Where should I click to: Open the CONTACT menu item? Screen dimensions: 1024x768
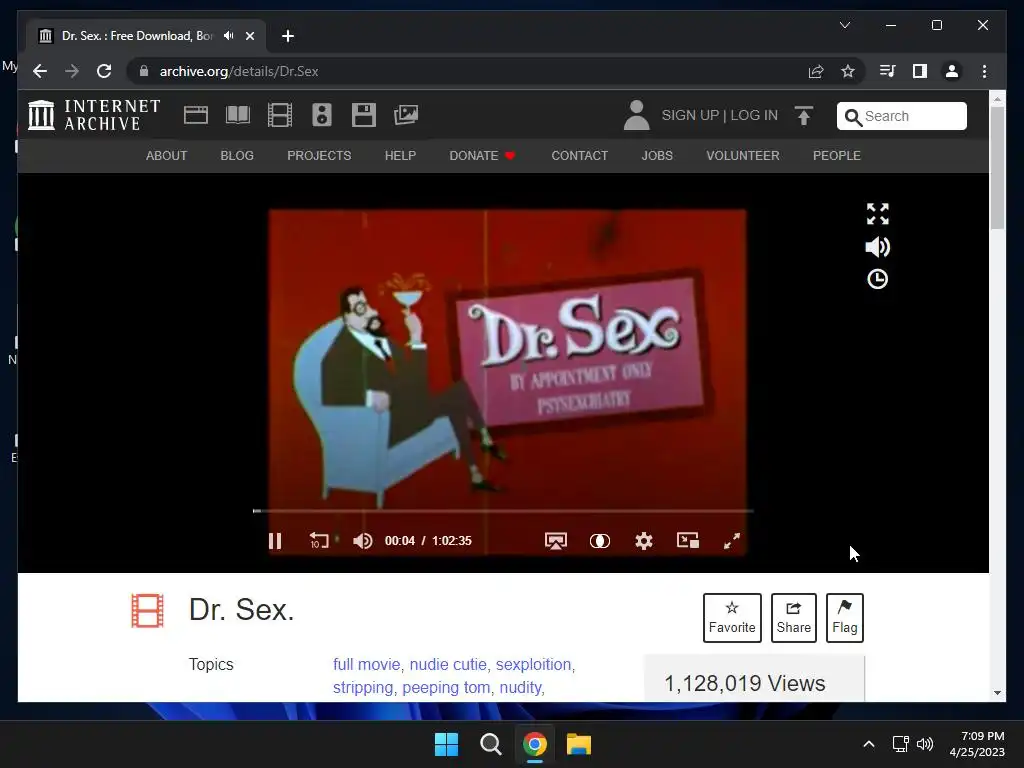tap(580, 155)
